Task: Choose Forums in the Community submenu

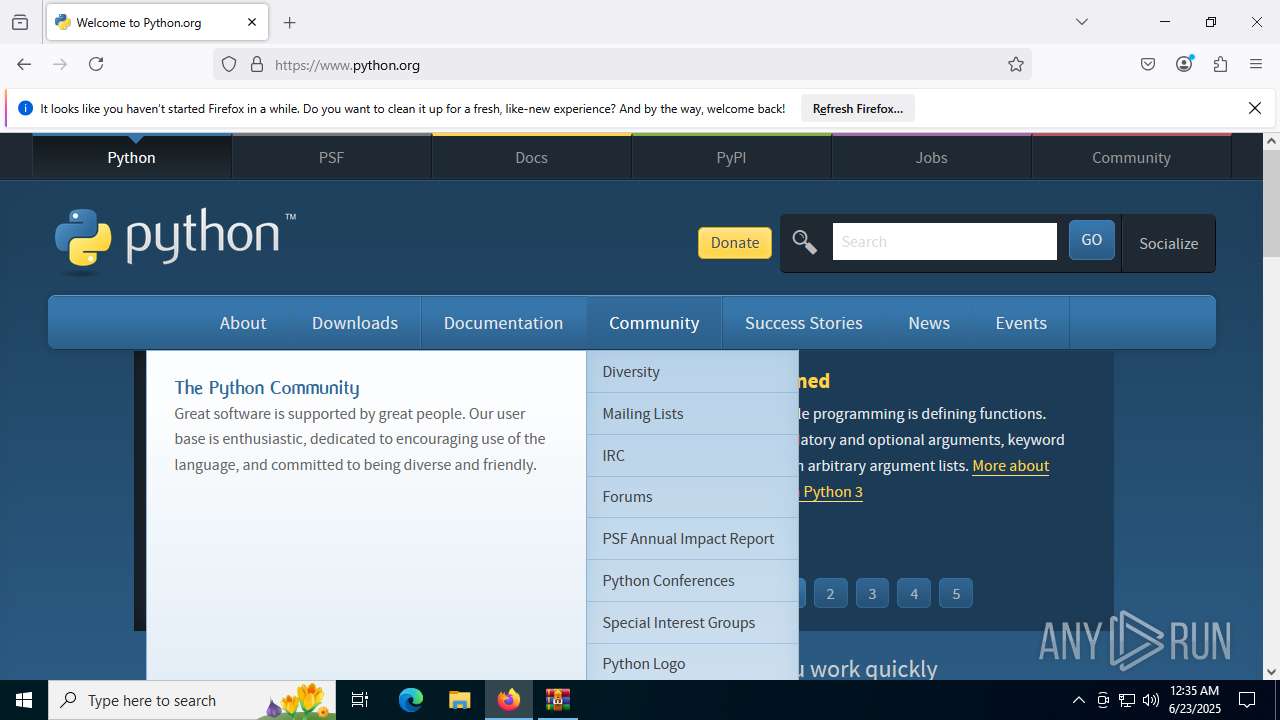Action: 692,497
